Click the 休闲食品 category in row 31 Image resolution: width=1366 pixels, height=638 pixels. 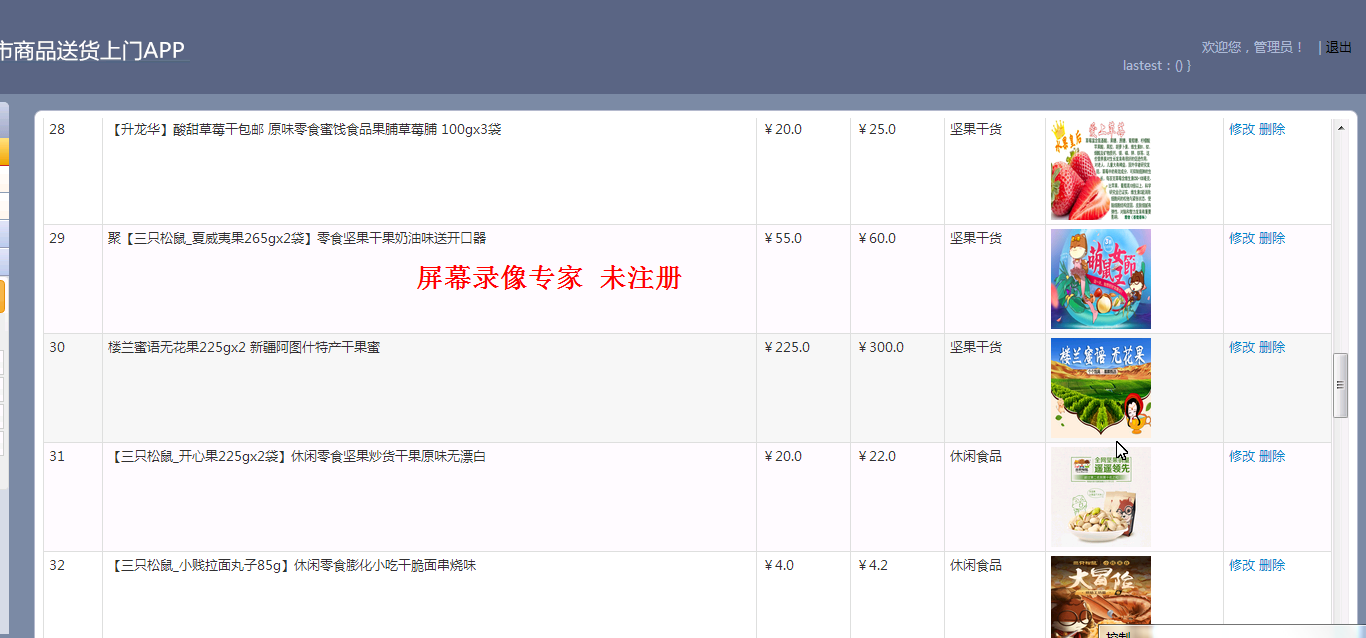pos(976,456)
